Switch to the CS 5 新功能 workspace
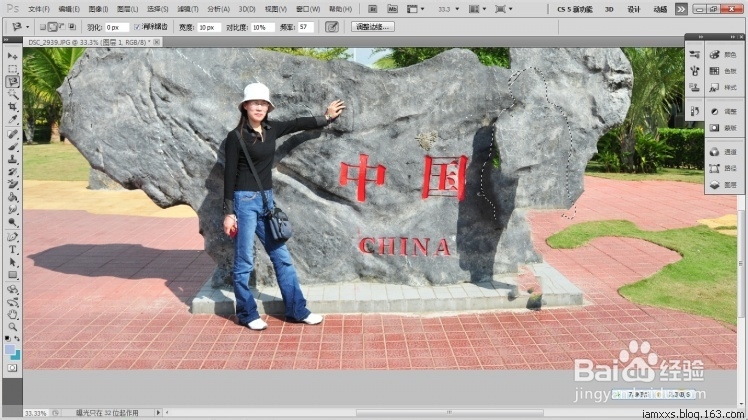 [x=575, y=9]
